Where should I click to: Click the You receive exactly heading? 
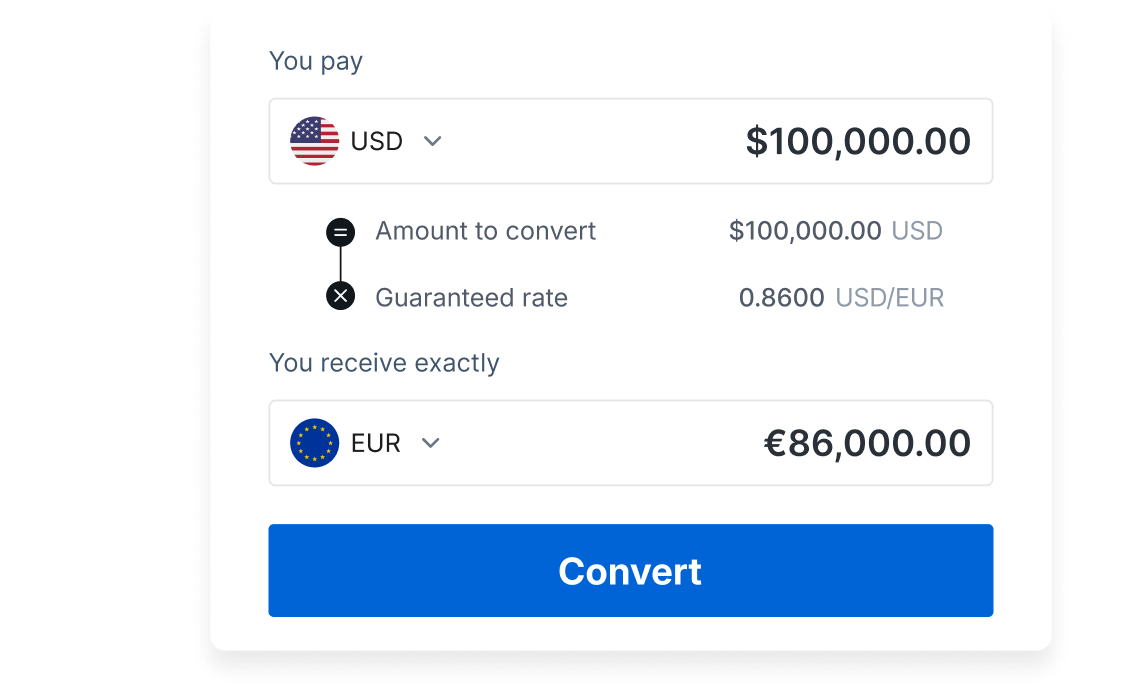384,362
